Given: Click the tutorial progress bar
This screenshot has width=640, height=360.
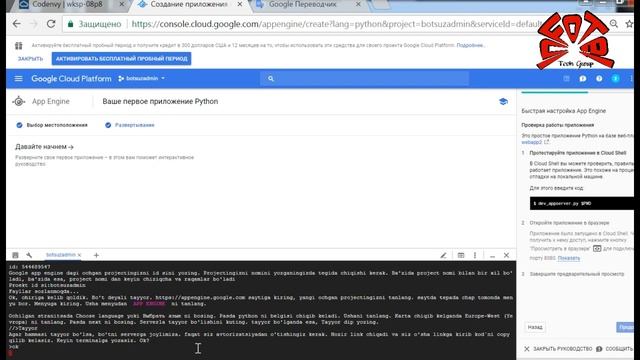Looking at the screenshot, I should coord(577,93).
